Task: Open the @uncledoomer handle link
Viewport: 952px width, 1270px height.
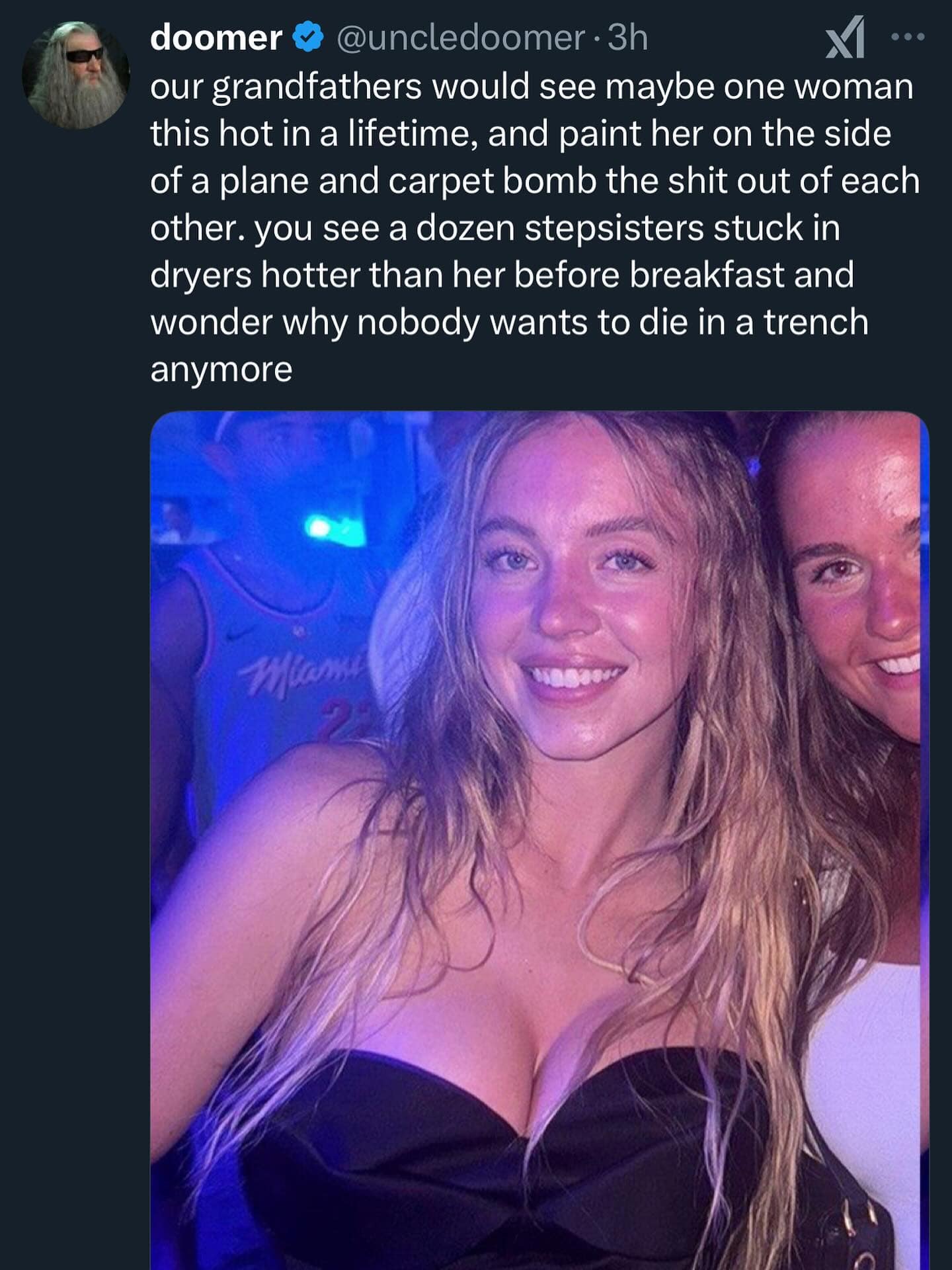Action: pos(460,38)
